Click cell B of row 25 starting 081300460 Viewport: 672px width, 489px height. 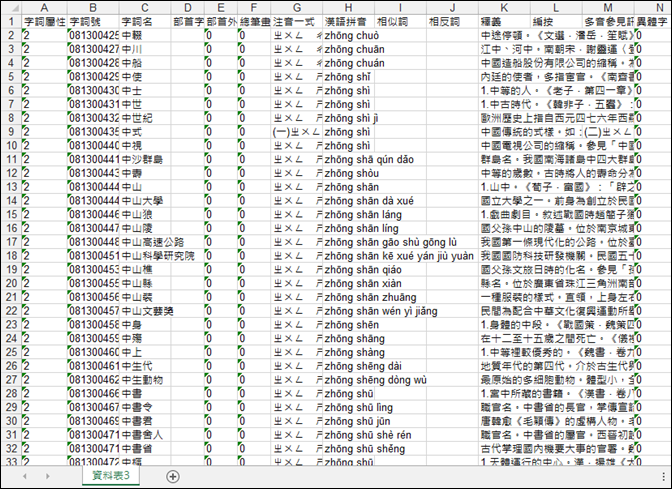pyautogui.click(x=93, y=352)
